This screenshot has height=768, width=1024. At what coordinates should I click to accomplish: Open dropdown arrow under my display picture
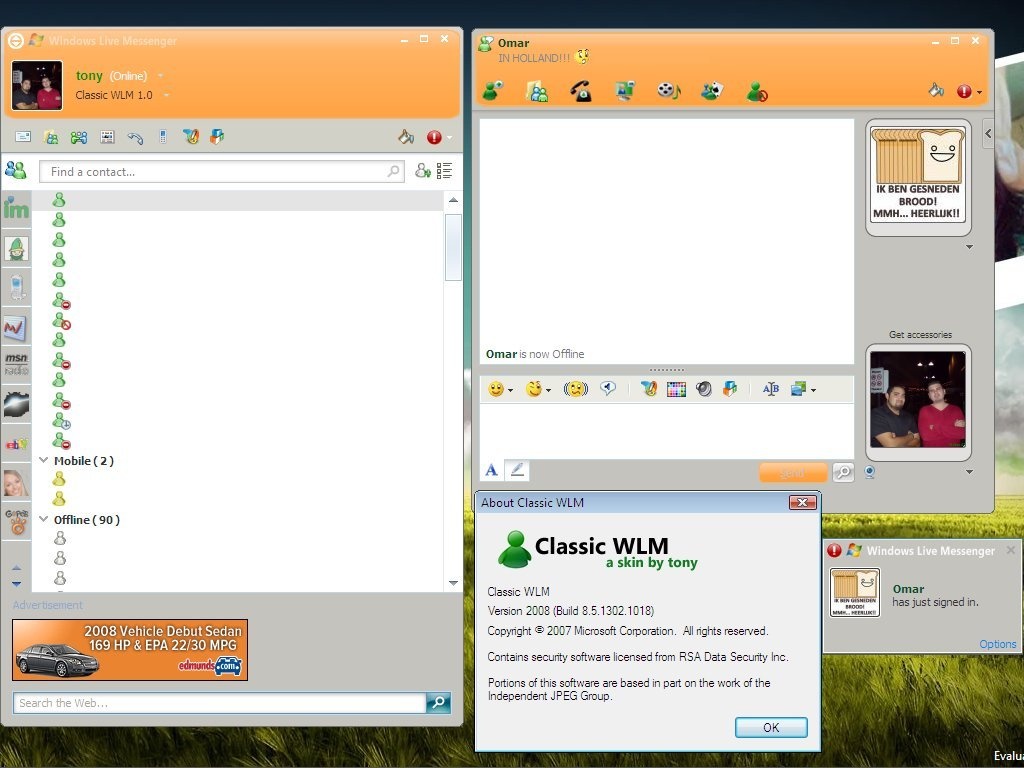pyautogui.click(x=970, y=472)
